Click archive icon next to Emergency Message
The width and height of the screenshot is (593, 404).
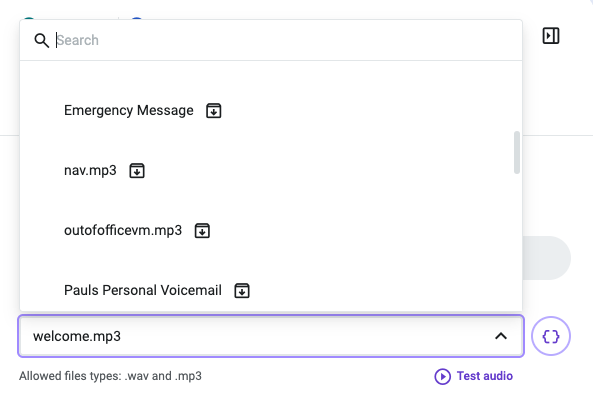click(x=214, y=111)
